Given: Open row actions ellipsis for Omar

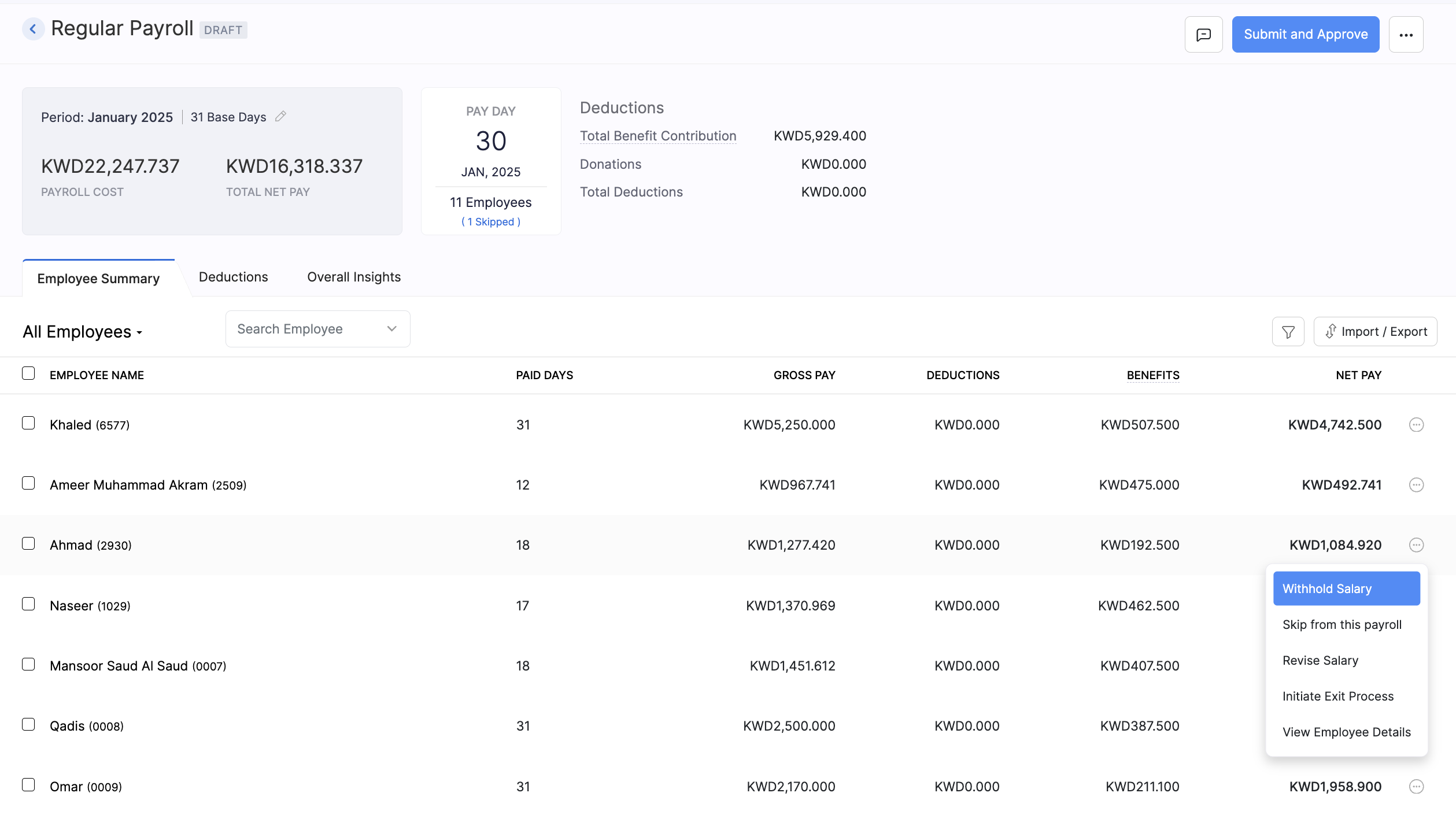Looking at the screenshot, I should pos(1416,786).
